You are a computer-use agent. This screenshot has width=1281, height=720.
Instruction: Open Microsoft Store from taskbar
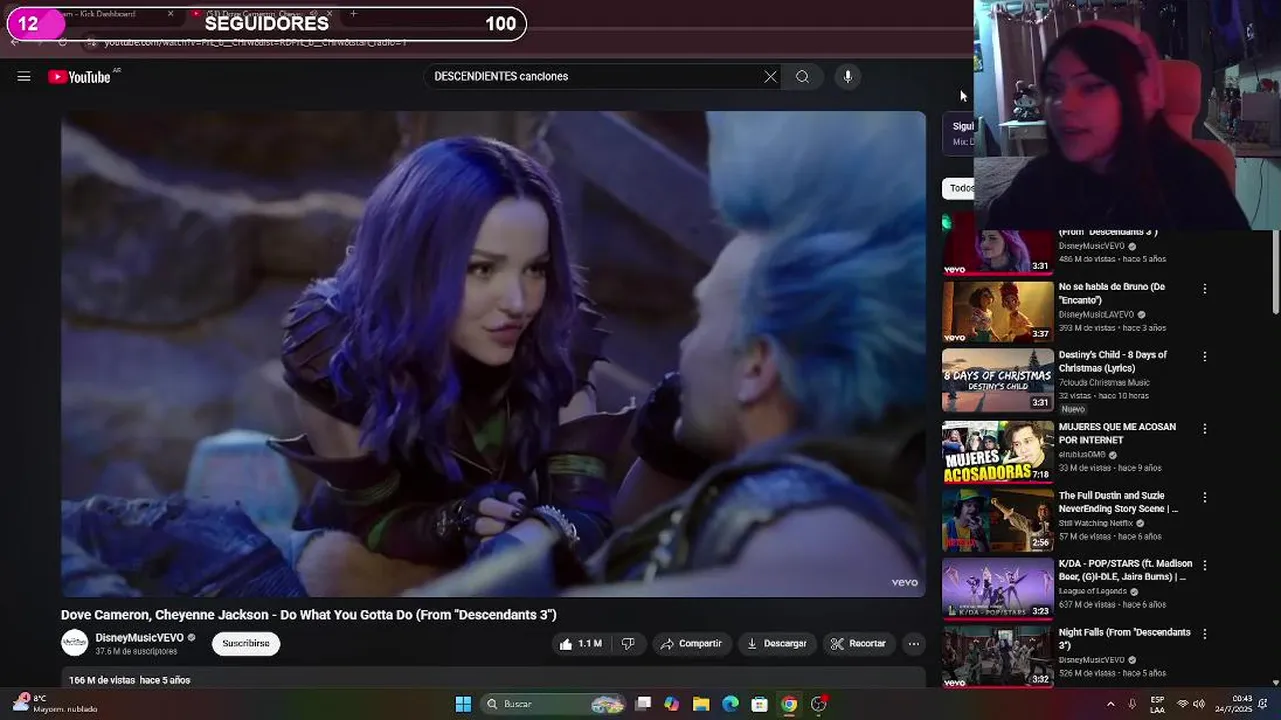pos(760,704)
